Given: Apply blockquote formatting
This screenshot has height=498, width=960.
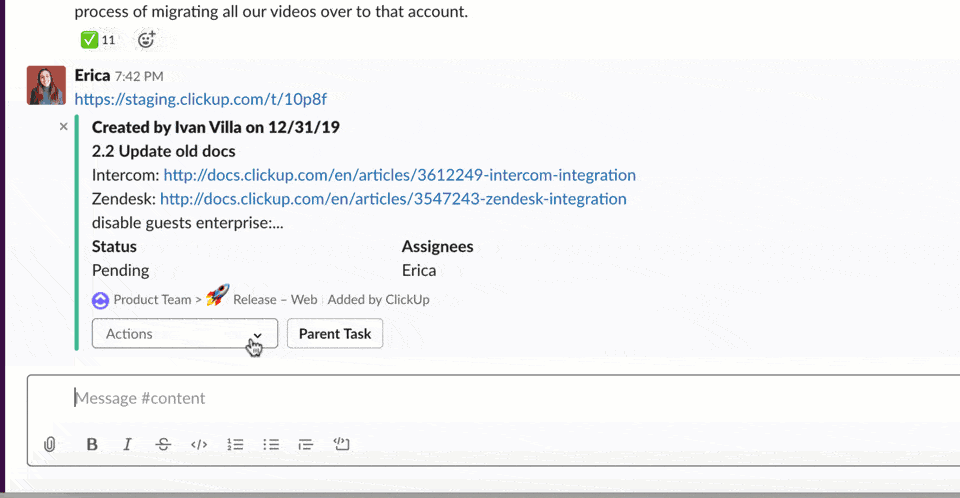Looking at the screenshot, I should (306, 444).
